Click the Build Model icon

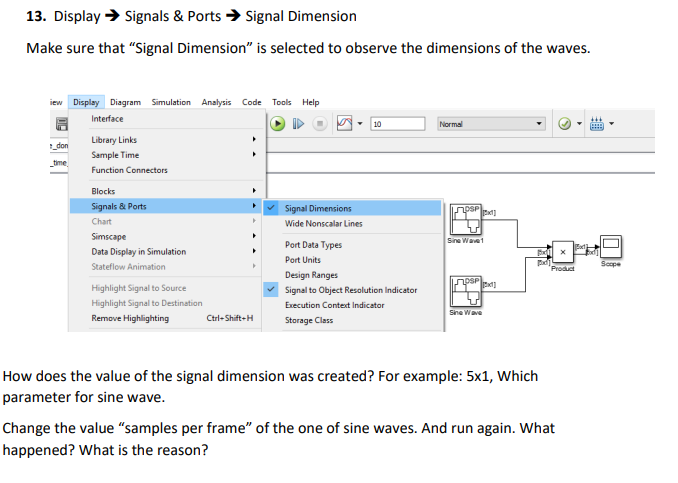[x=597, y=124]
